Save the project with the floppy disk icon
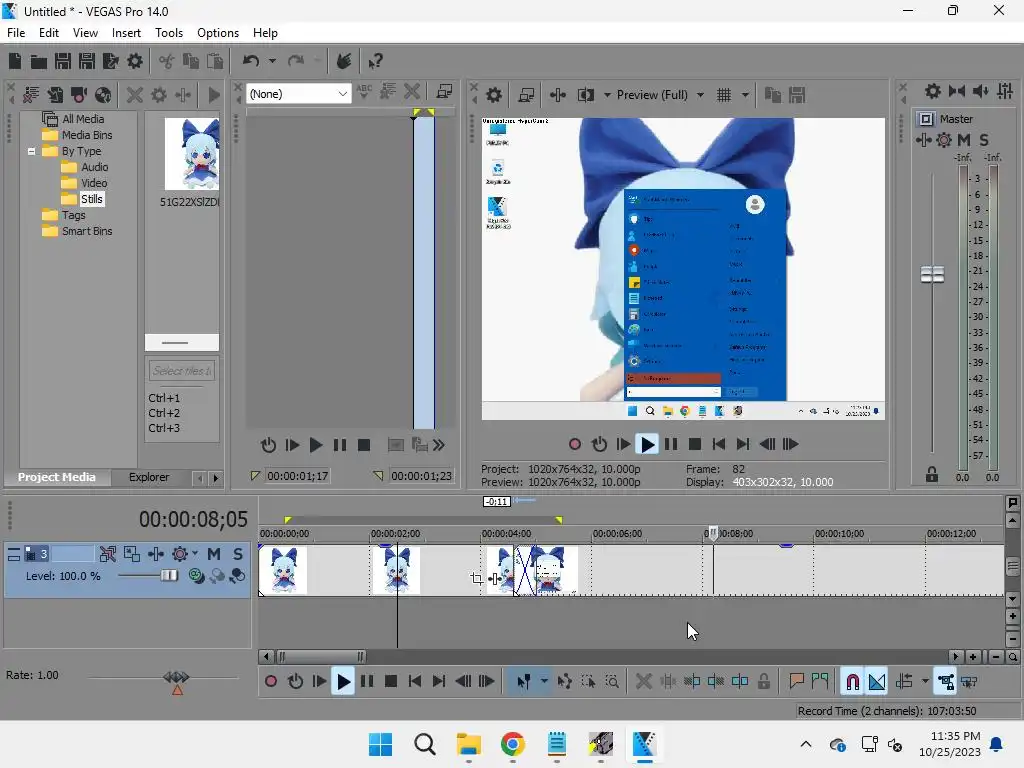 (63, 61)
